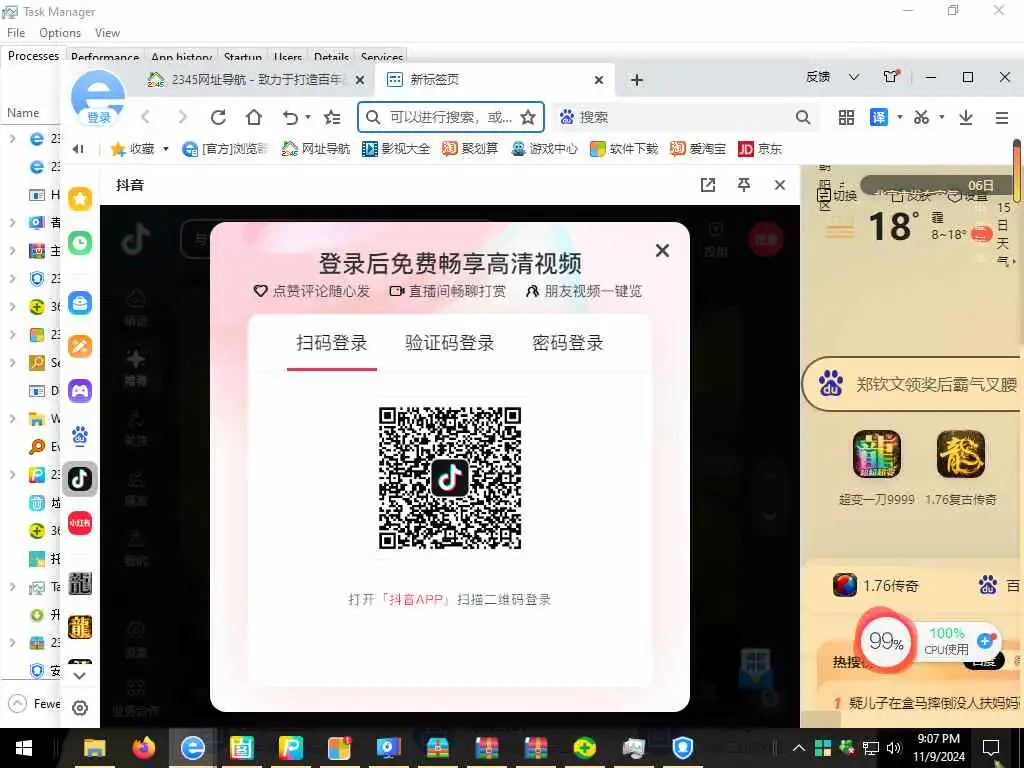Click the 99% memory accelerator ball
This screenshot has height=768, width=1024.
coord(885,642)
